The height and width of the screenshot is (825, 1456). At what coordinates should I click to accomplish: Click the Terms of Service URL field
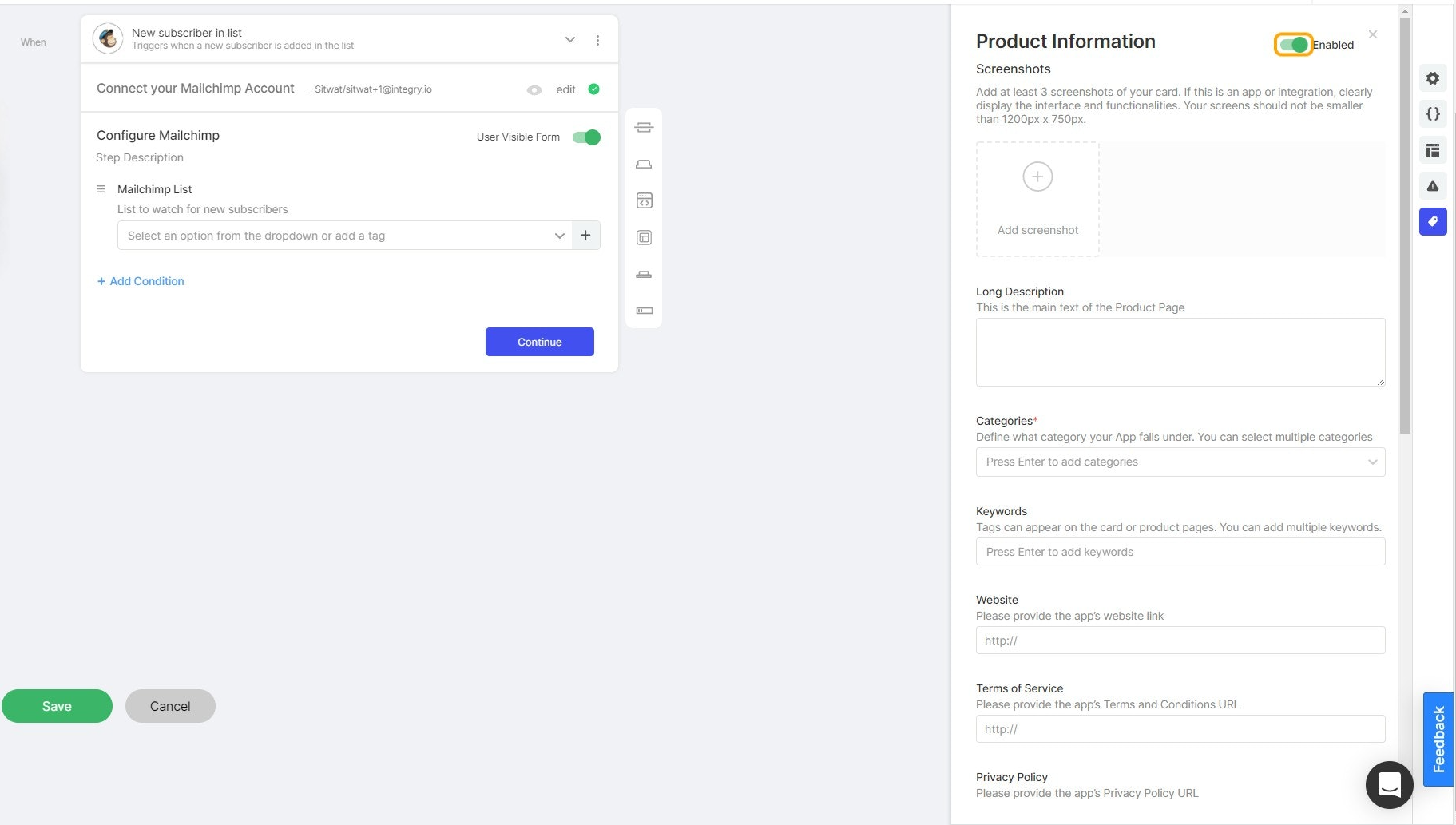coord(1180,729)
